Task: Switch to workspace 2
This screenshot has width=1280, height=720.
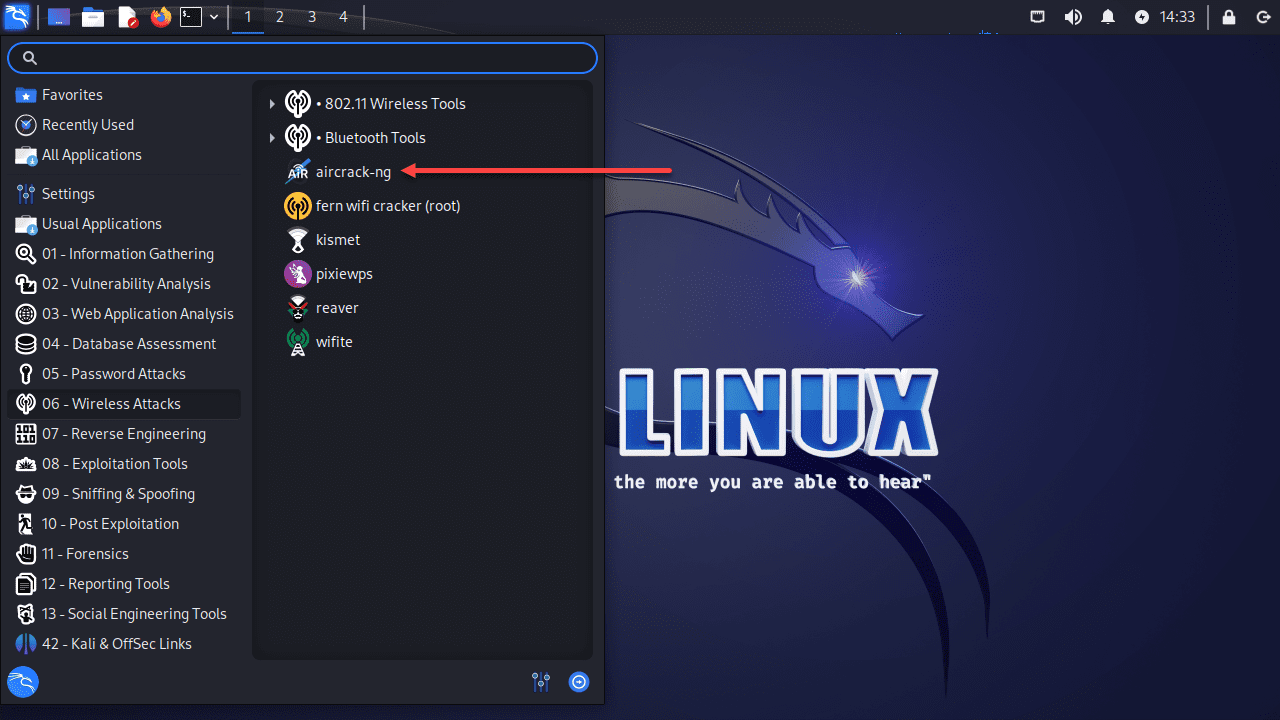Action: [x=280, y=17]
